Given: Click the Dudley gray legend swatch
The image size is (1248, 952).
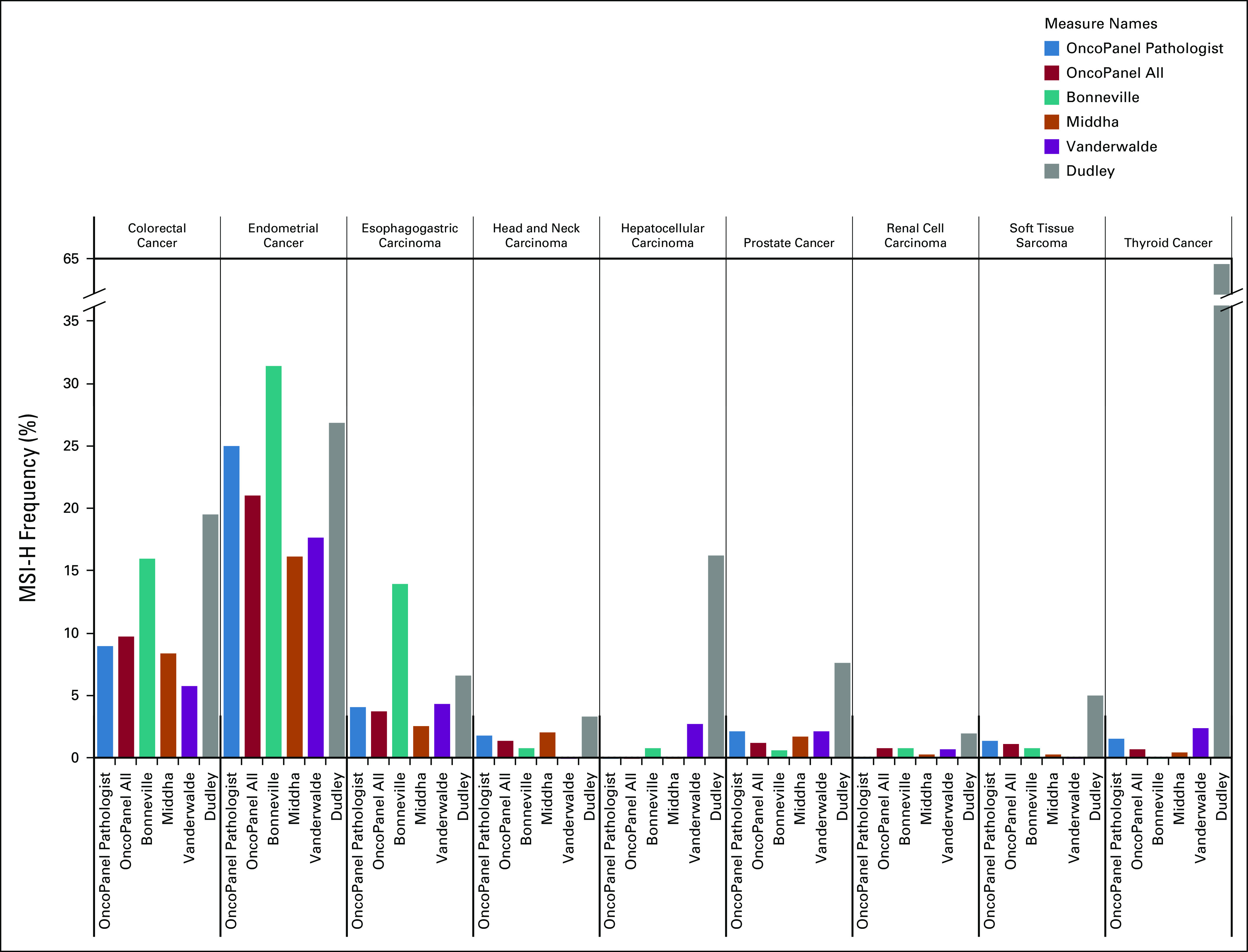Looking at the screenshot, I should (1051, 171).
